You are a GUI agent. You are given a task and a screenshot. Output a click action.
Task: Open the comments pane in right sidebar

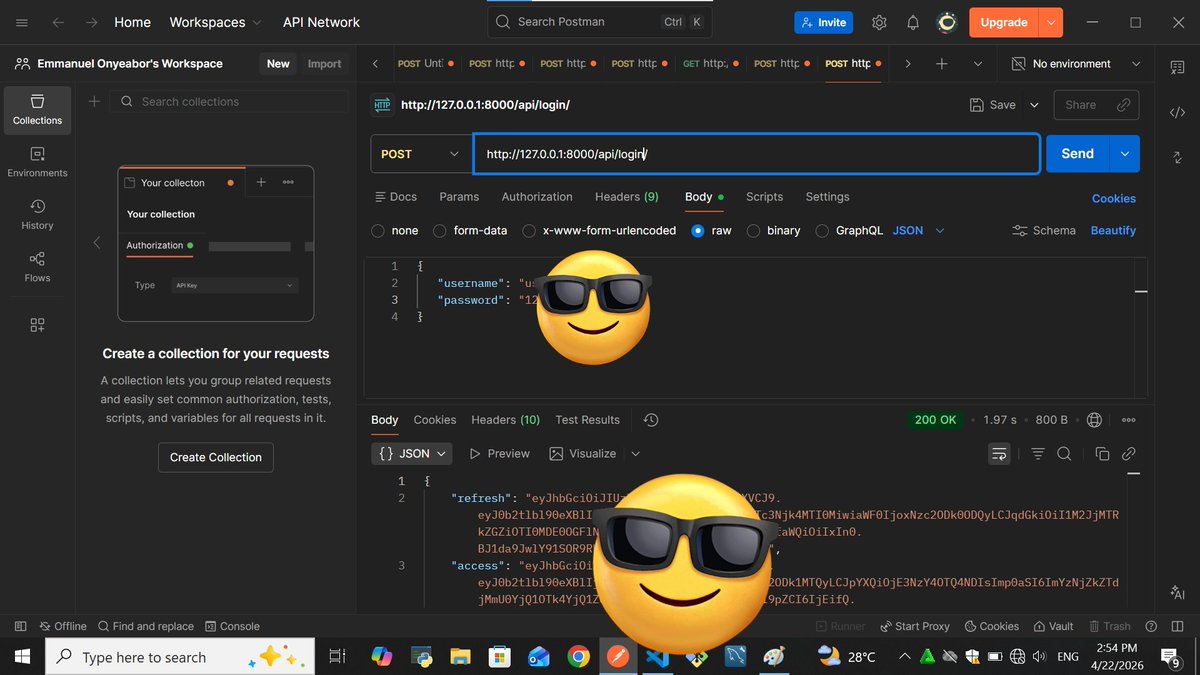[x=1177, y=67]
